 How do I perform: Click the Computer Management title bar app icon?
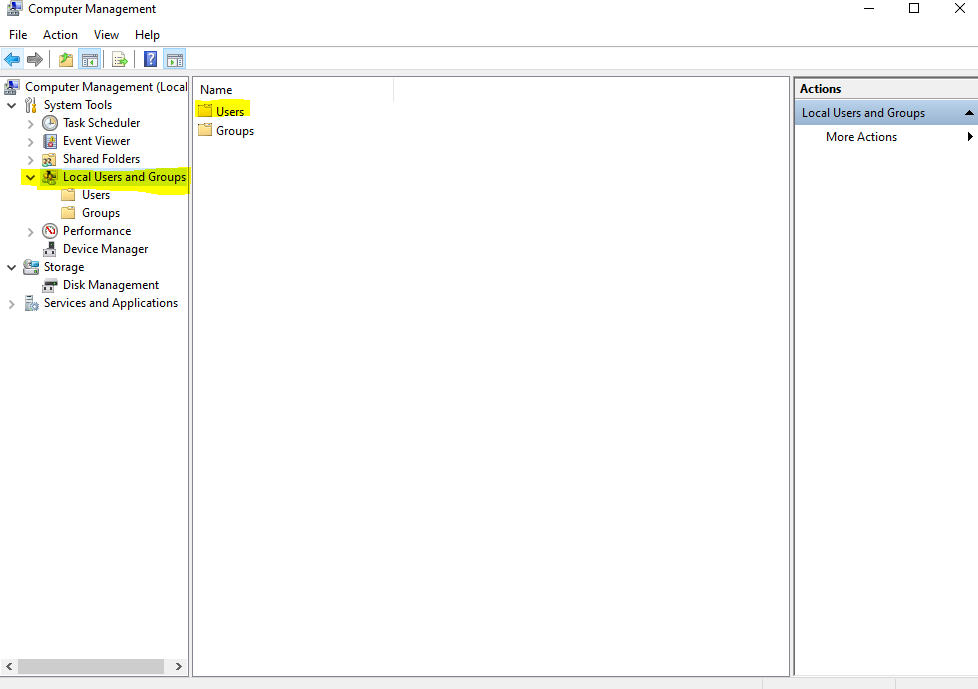(x=14, y=9)
